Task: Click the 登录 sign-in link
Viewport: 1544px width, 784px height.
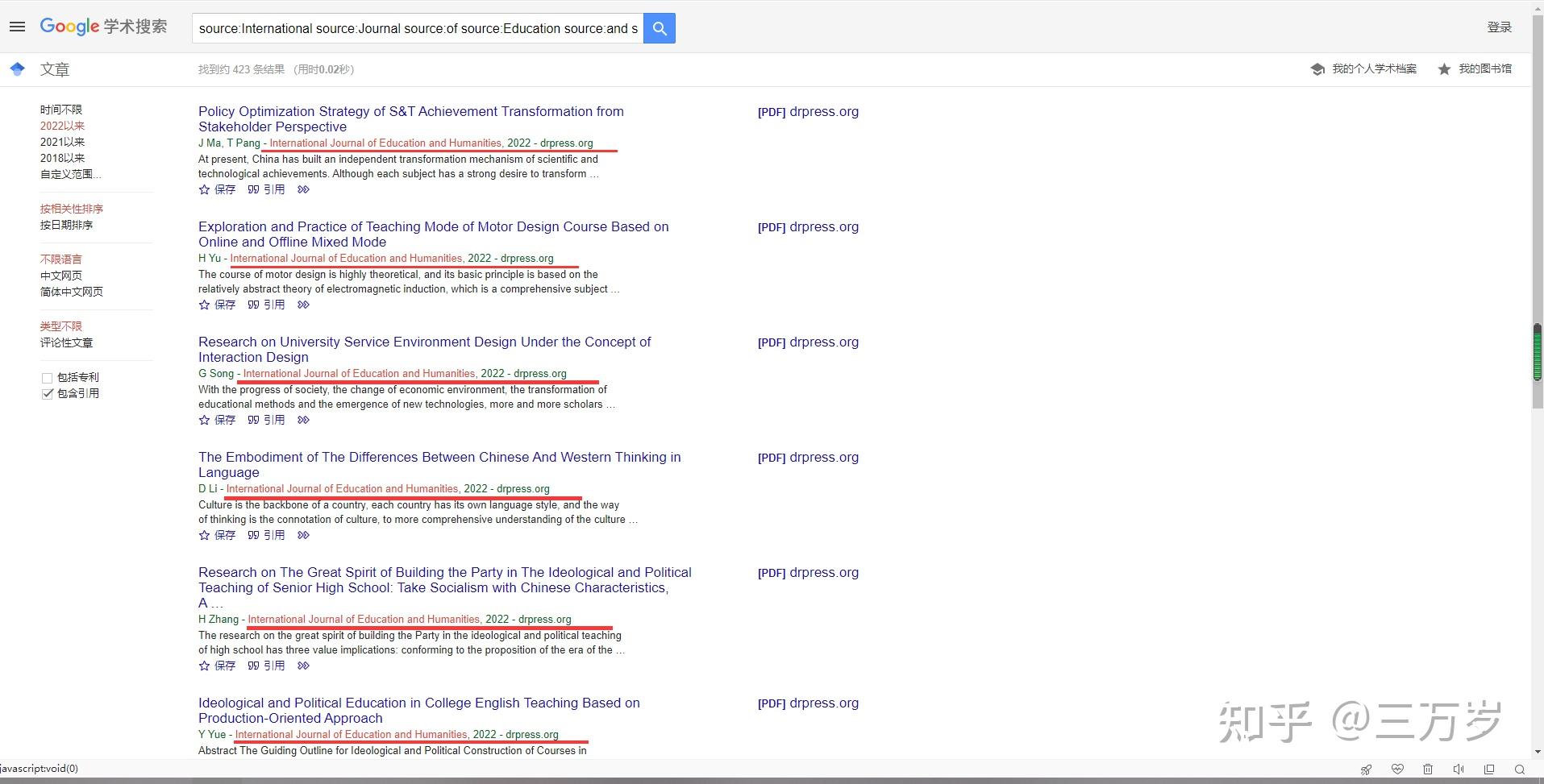Action: click(1499, 27)
